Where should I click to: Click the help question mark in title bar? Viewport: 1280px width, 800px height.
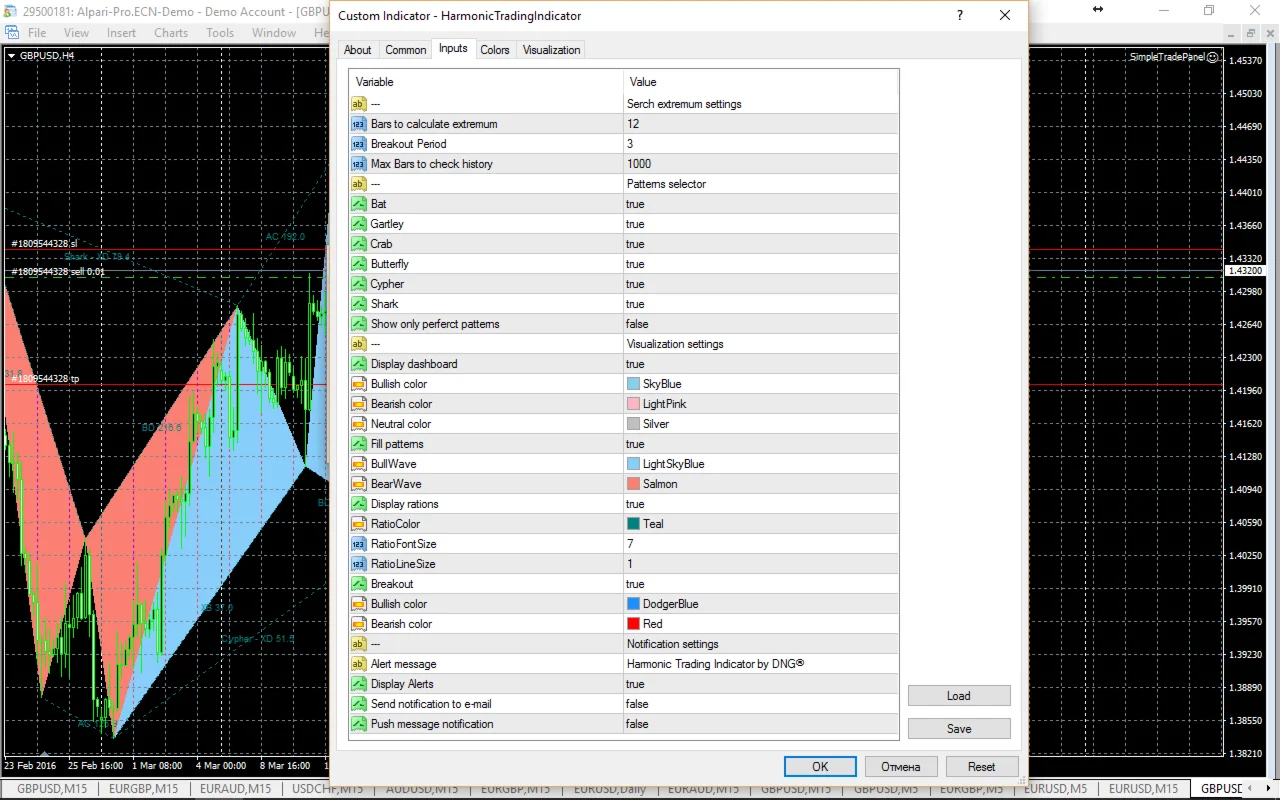(x=960, y=16)
